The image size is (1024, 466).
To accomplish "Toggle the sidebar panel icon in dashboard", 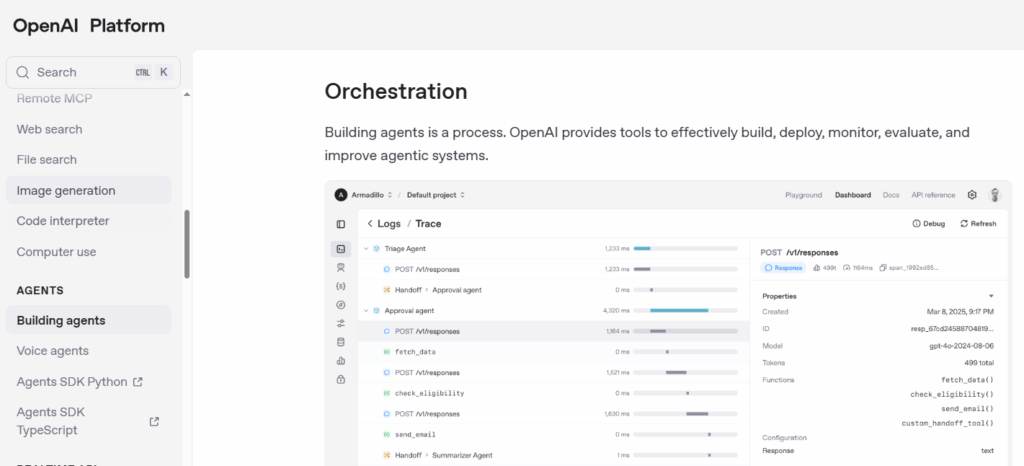I will pos(341,224).
